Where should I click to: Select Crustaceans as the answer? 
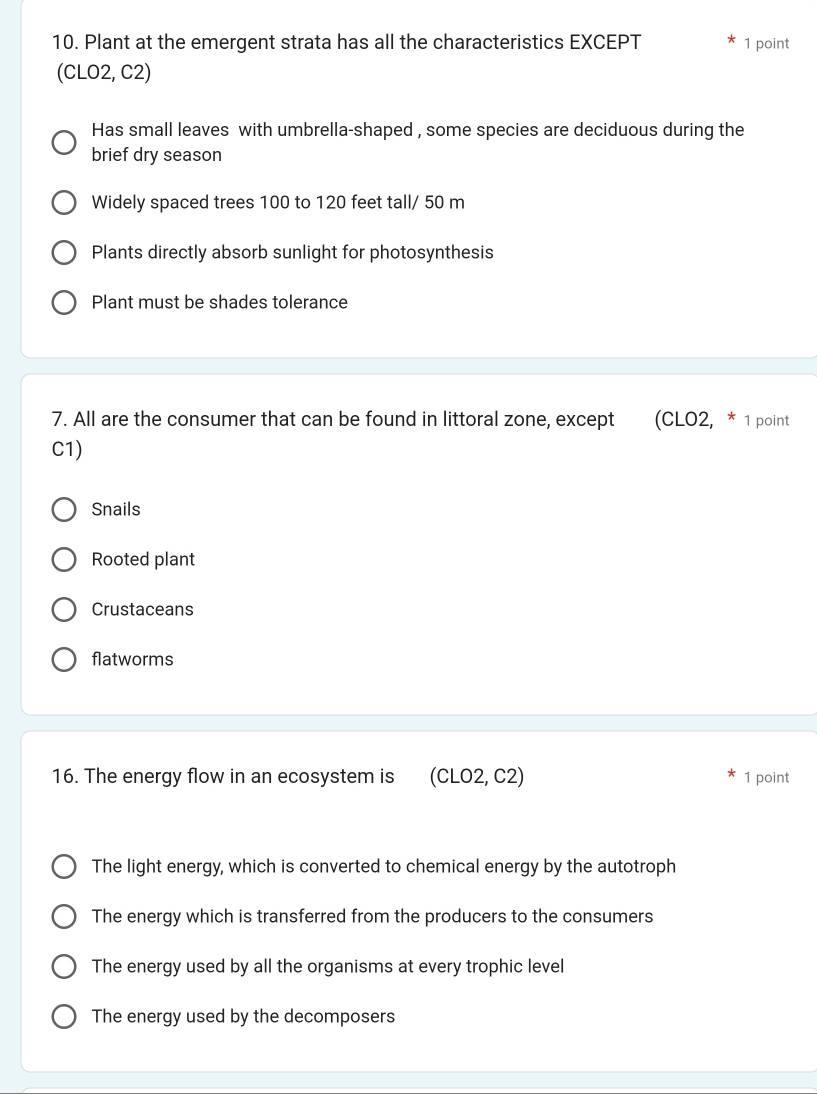(63, 610)
